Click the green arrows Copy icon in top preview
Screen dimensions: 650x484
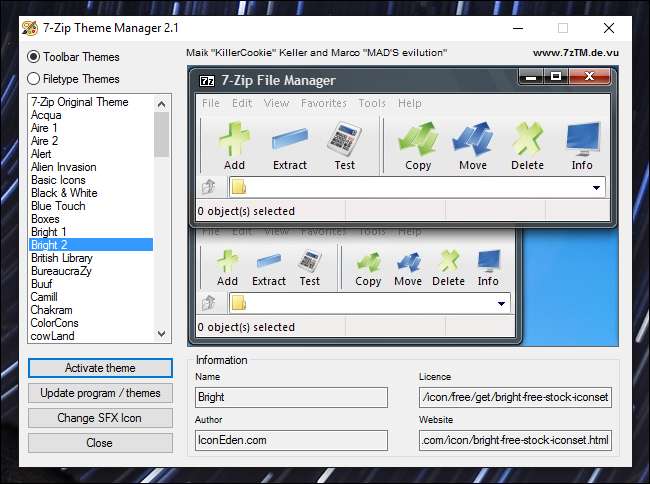click(x=418, y=138)
